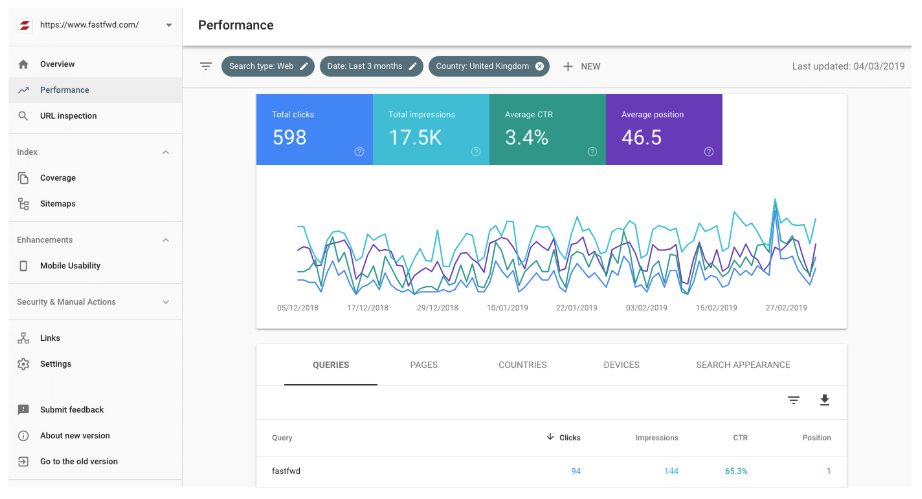The width and height of the screenshot is (922, 499).
Task: Open the property selector dropdown arrow
Action: pos(169,25)
